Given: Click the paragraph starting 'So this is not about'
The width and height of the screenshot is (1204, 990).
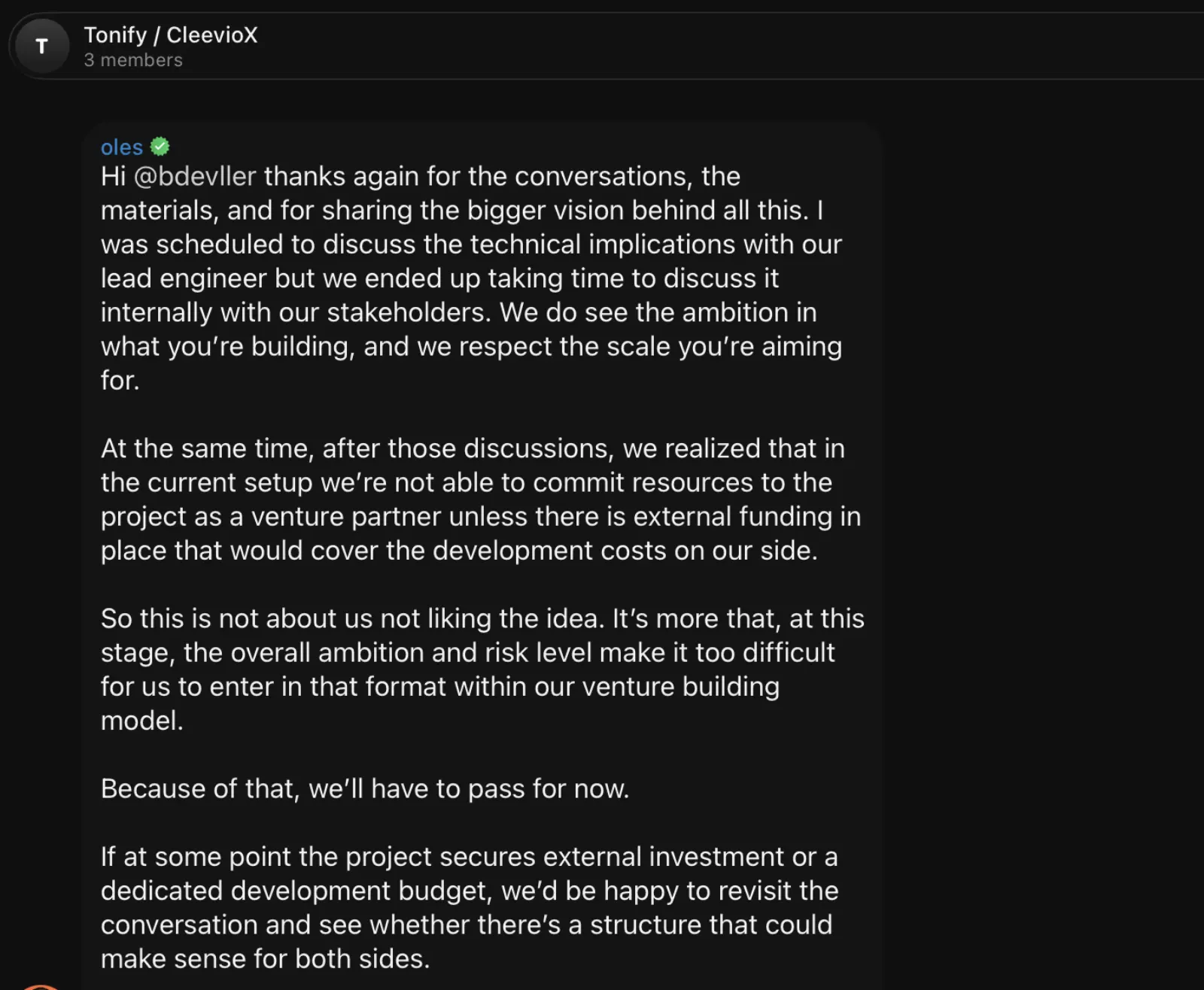Looking at the screenshot, I should coord(482,670).
